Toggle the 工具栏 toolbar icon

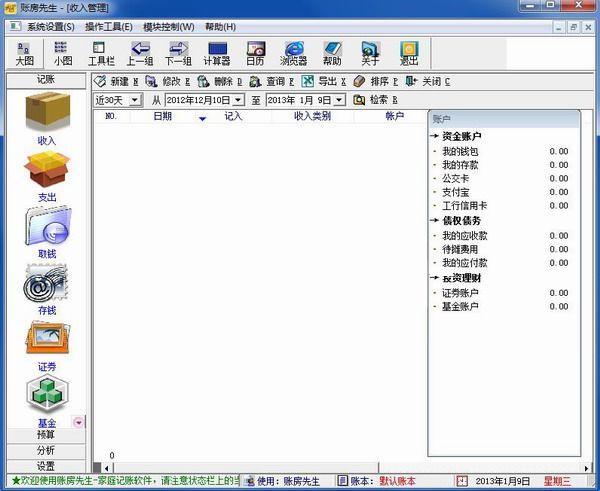(x=101, y=54)
